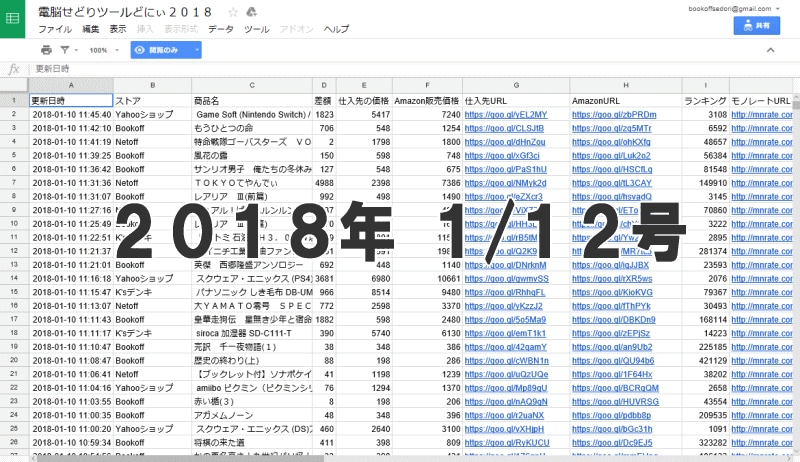Open the ツール menu
Image resolution: width=800 pixels, height=462 pixels.
pos(256,29)
